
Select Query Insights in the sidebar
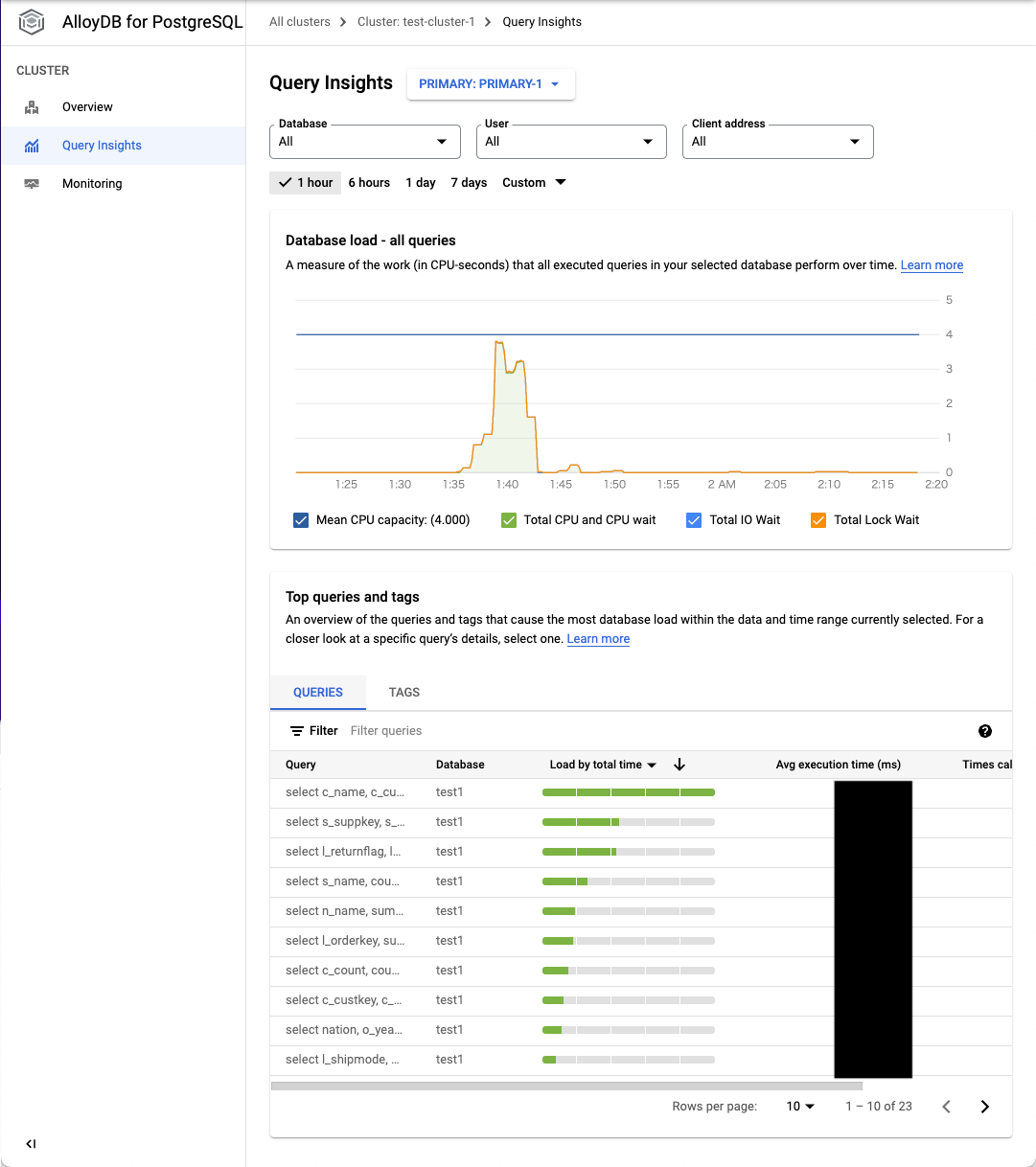point(123,146)
